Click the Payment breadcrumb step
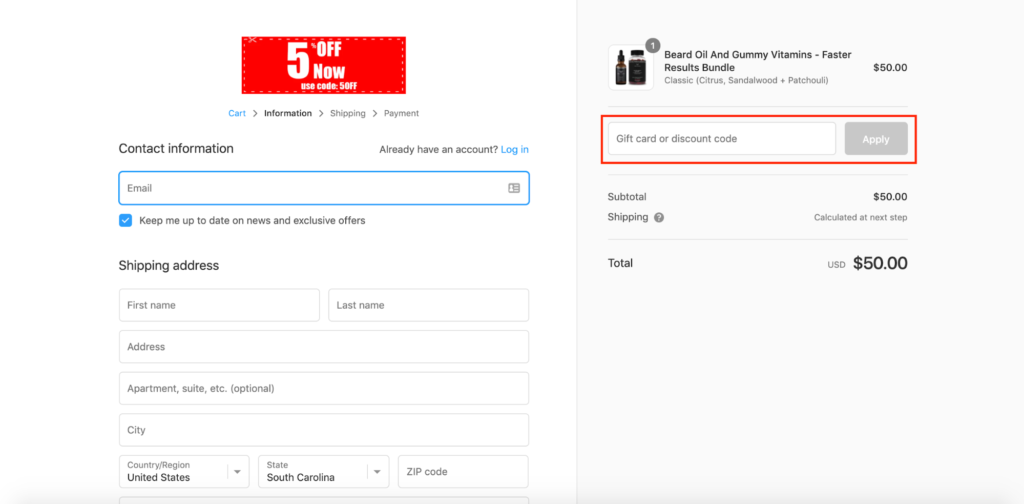 click(401, 114)
